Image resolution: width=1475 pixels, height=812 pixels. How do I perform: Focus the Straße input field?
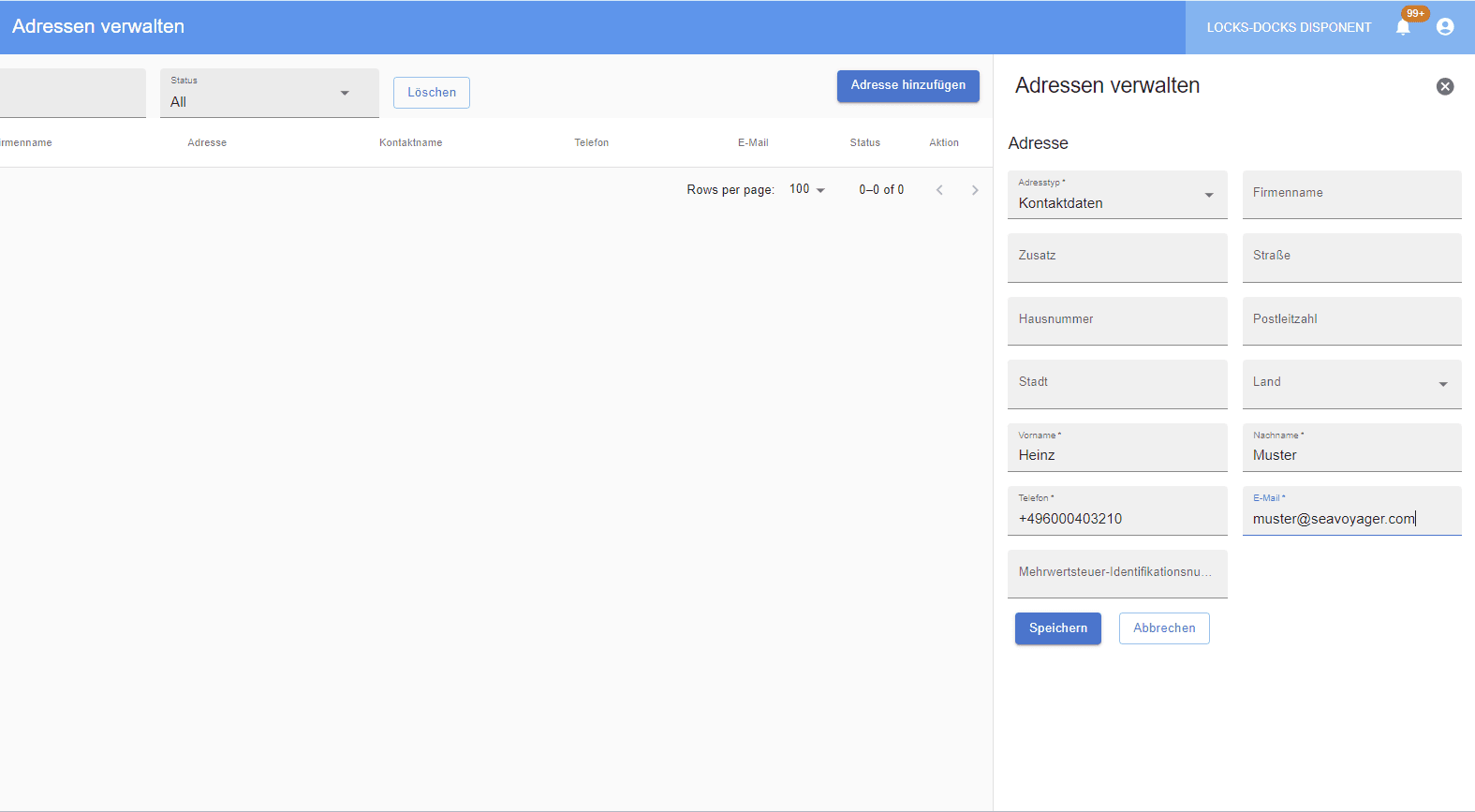tap(1351, 258)
